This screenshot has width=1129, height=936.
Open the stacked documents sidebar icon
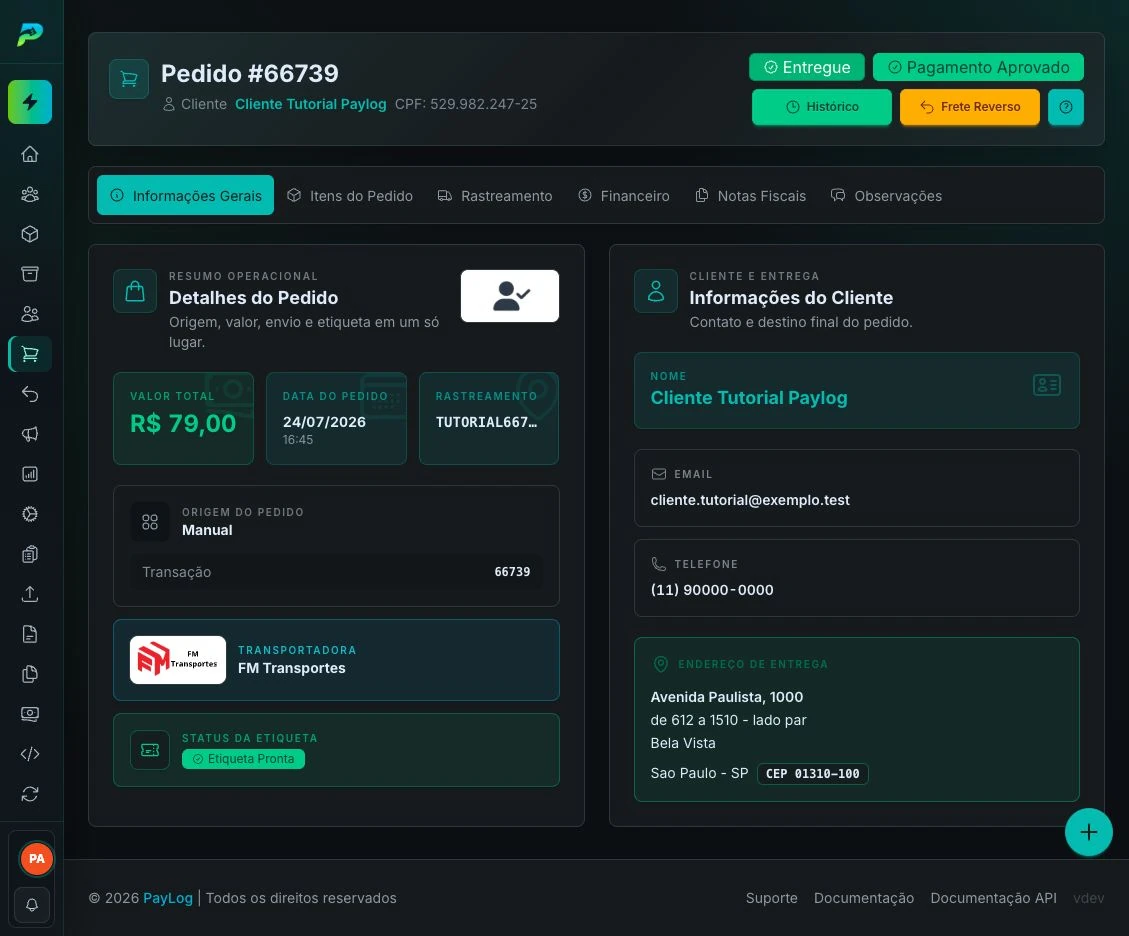tap(30, 674)
